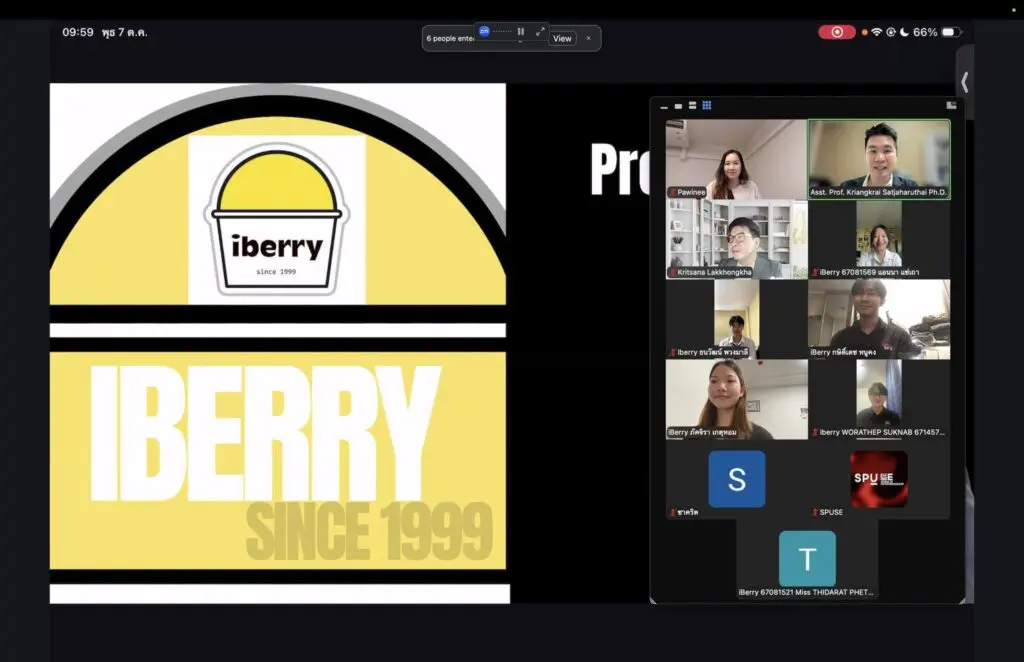Click the teal T avatar of THIDARAT
1024x662 pixels.
[807, 559]
